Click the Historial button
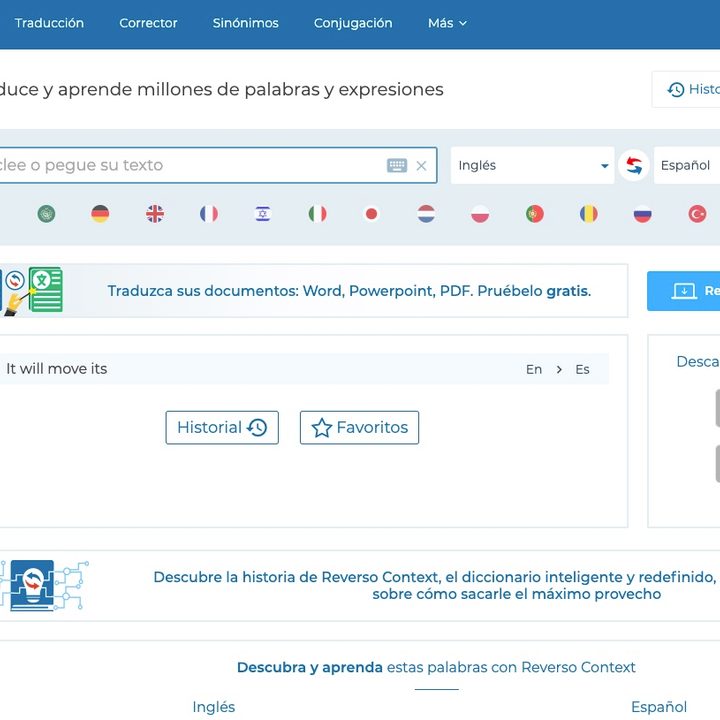This screenshot has width=720, height=720. 222,428
